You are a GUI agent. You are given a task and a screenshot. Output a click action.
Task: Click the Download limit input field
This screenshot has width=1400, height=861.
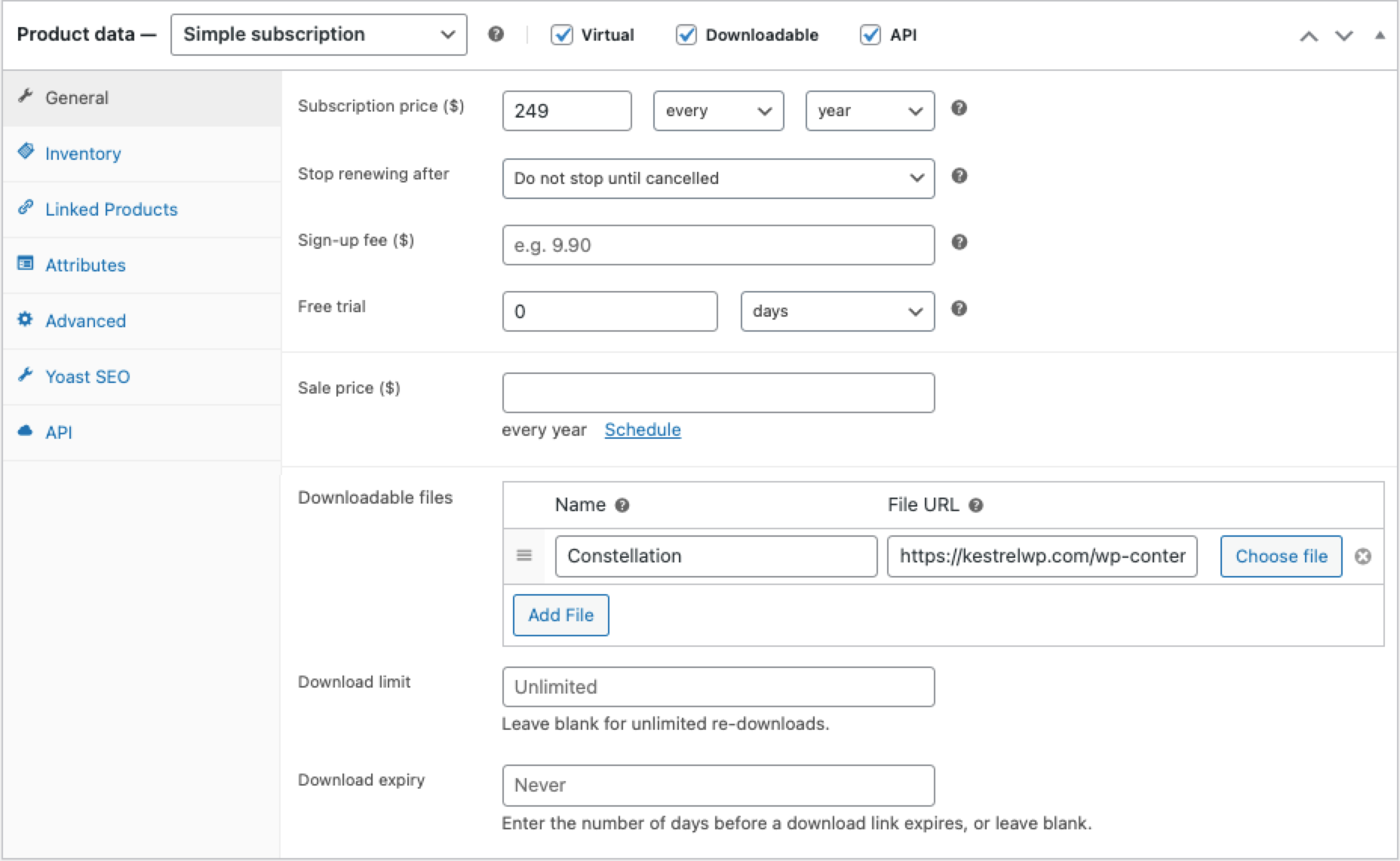click(717, 687)
